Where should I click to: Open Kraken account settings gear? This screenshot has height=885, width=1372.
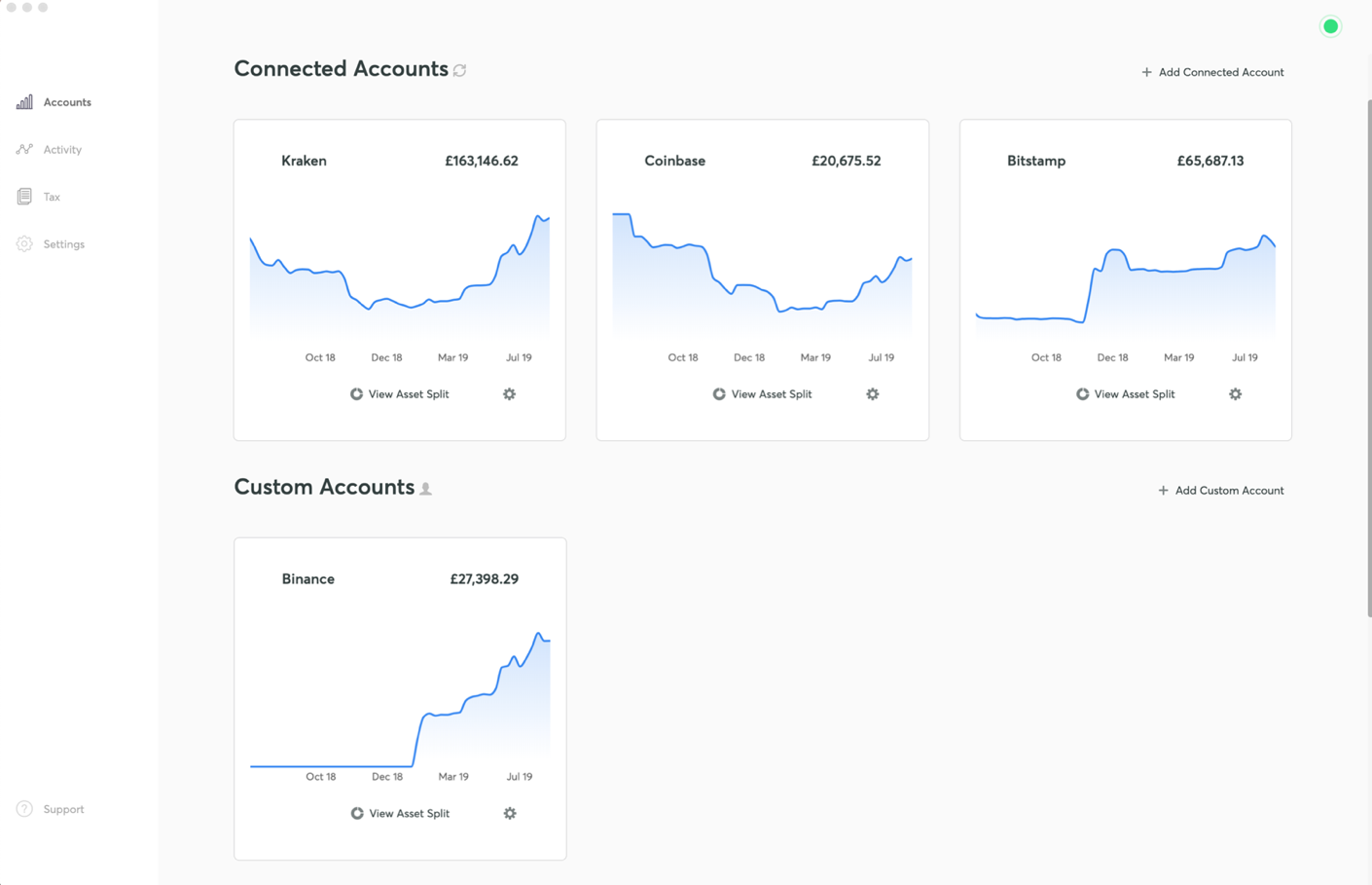coord(509,394)
